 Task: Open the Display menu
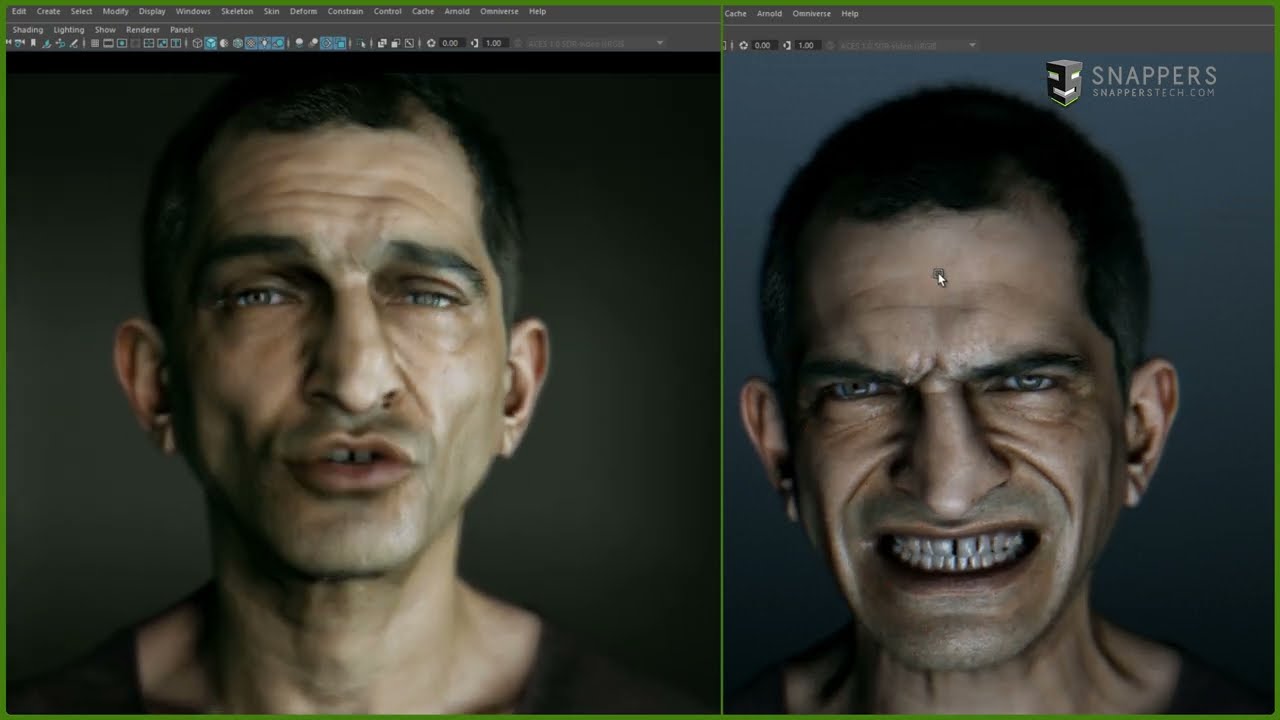(152, 12)
